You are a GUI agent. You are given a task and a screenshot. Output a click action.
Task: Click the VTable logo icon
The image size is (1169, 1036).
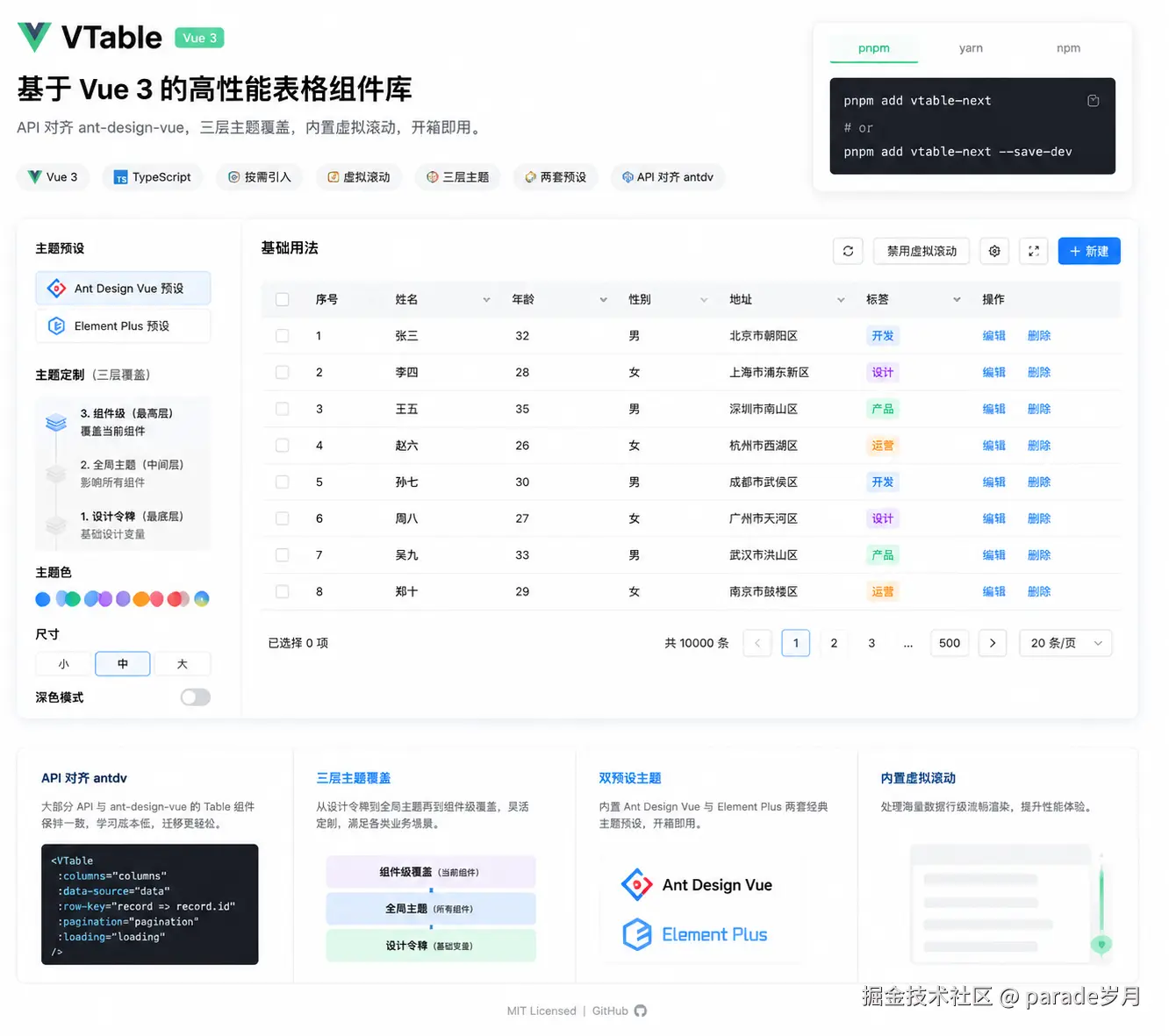[x=34, y=37]
